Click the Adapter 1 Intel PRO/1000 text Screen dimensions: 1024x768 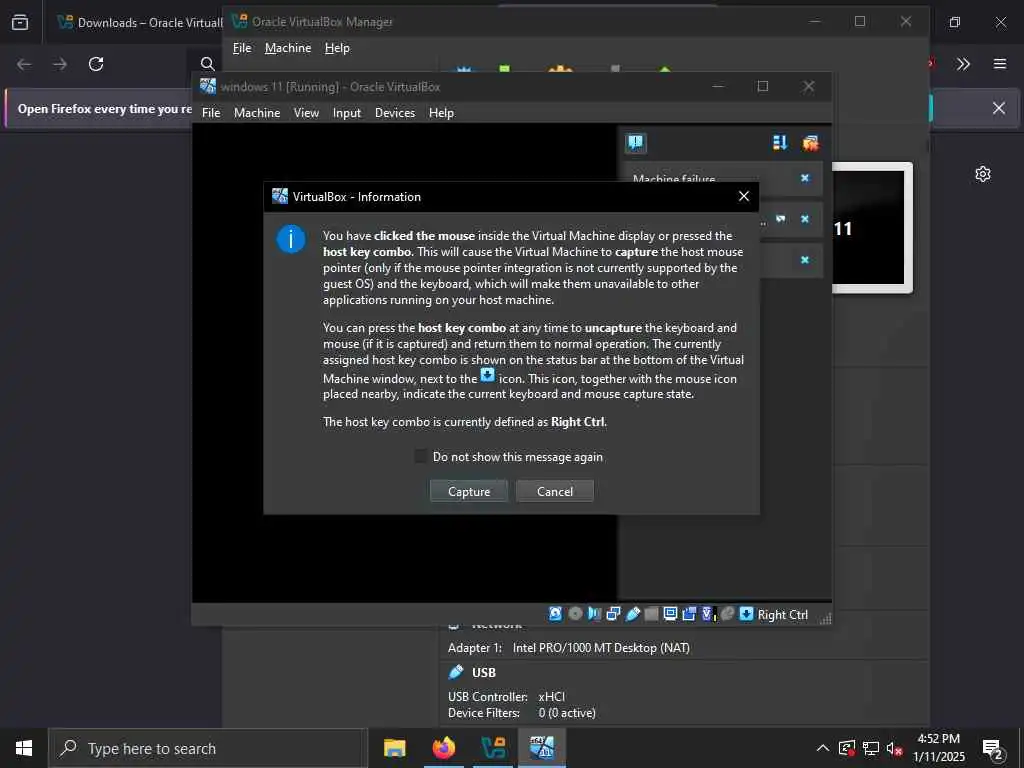point(569,647)
